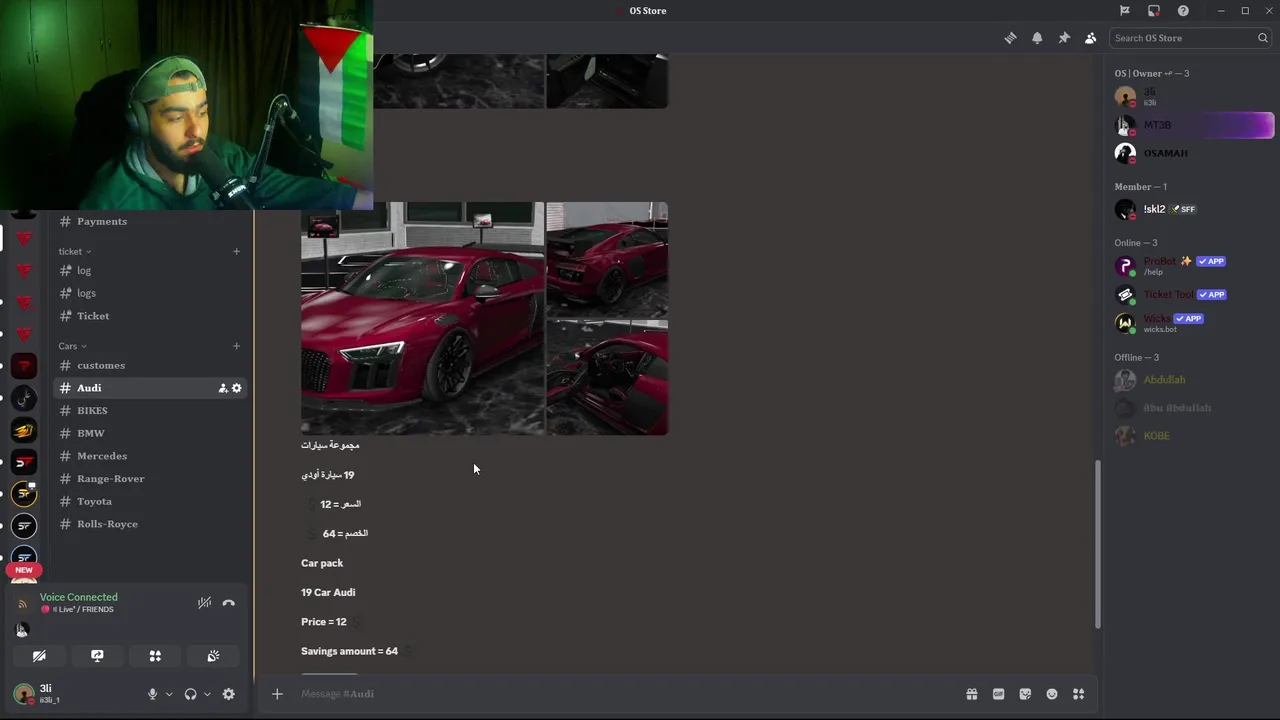The height and width of the screenshot is (720, 1280).
Task: Open the emoji picker
Action: point(1052,694)
